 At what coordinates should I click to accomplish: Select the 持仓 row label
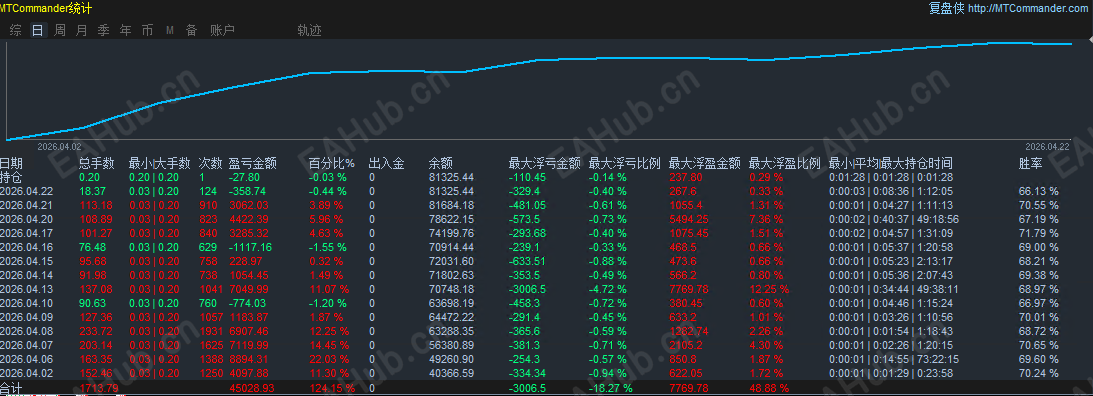point(11,177)
